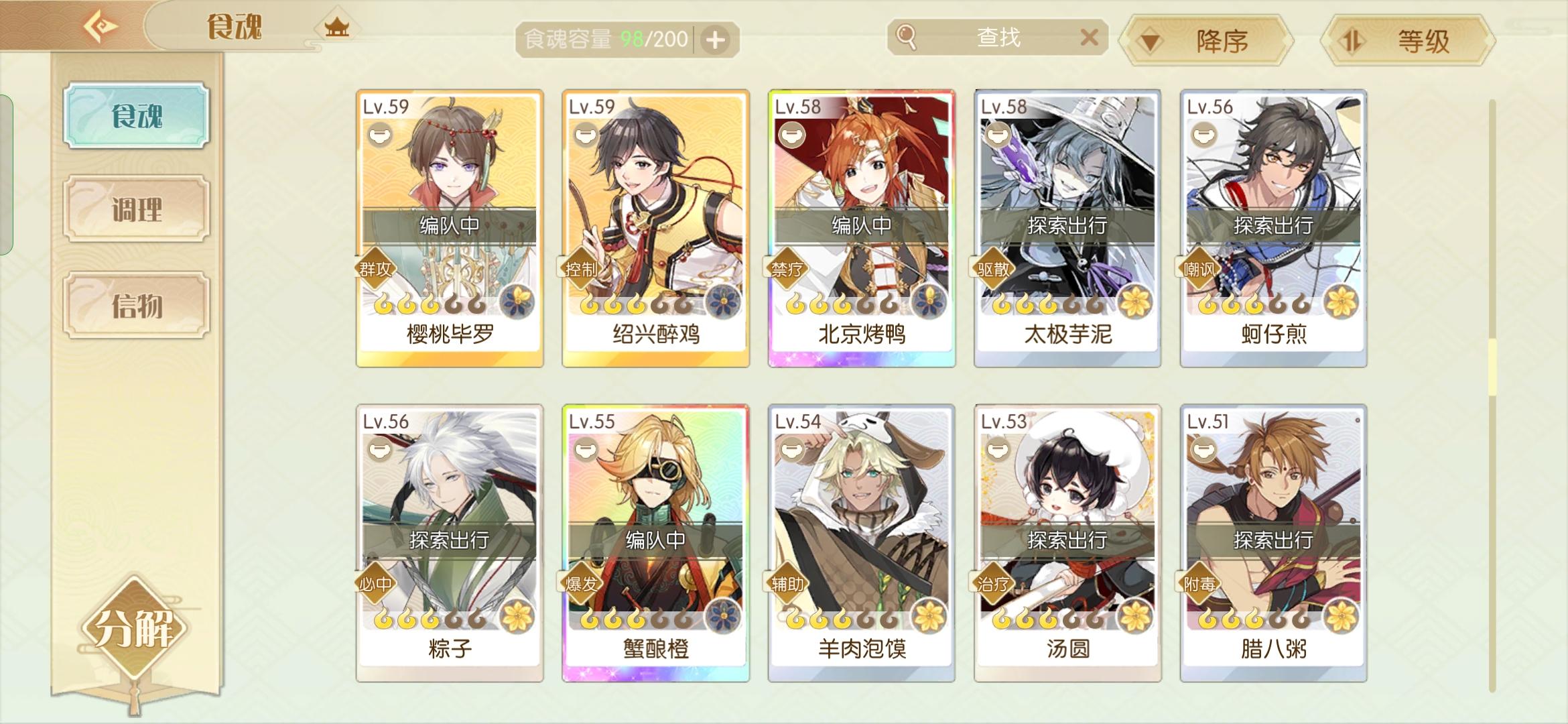Click gold flower emblem on 太极芋泥 card

[1136, 302]
